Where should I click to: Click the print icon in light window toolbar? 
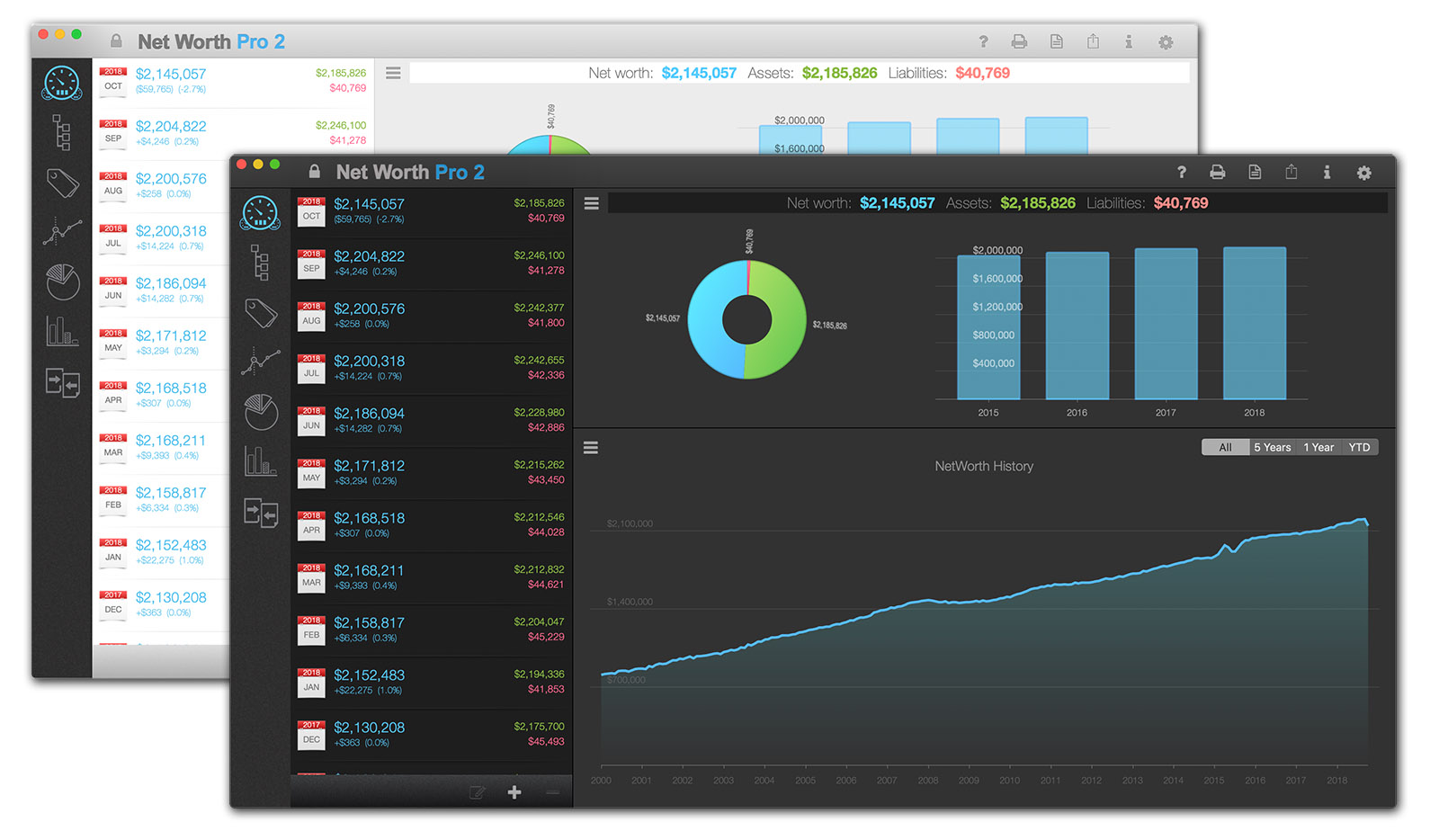click(x=1019, y=41)
